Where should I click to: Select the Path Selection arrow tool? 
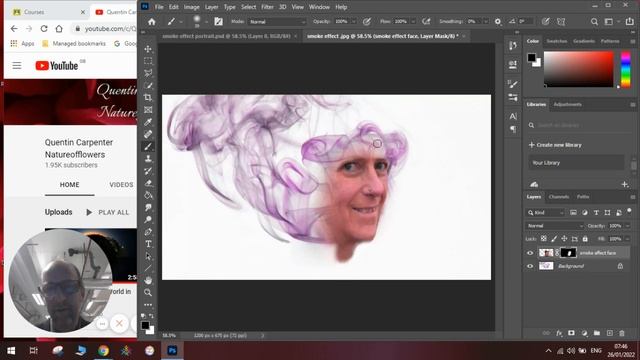[148, 256]
